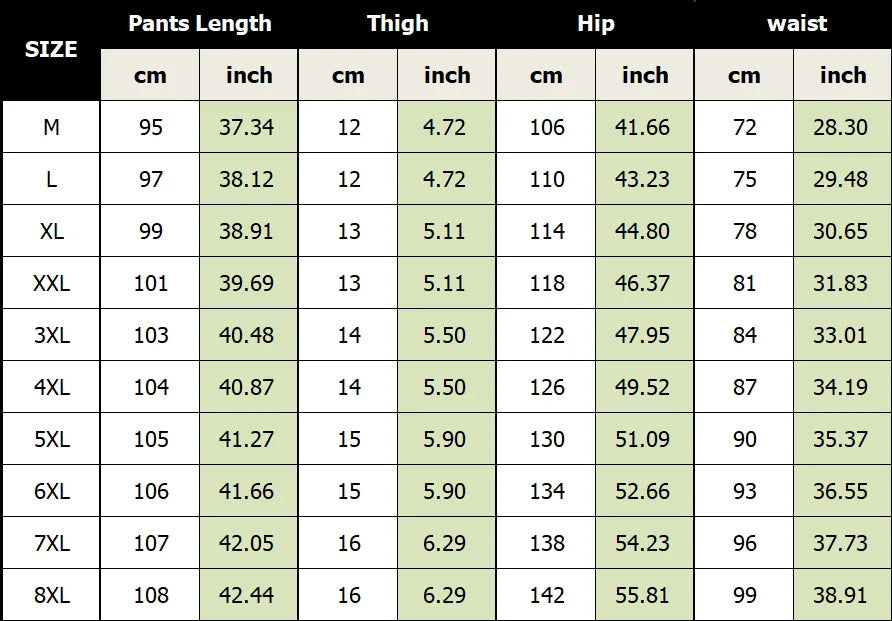The width and height of the screenshot is (892, 621).
Task: Click the waist column header
Action: pos(797,24)
